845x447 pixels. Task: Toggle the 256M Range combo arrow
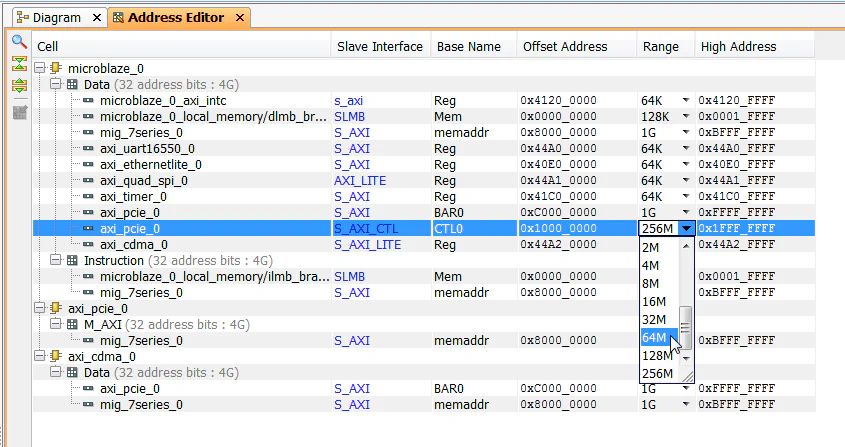(x=686, y=229)
